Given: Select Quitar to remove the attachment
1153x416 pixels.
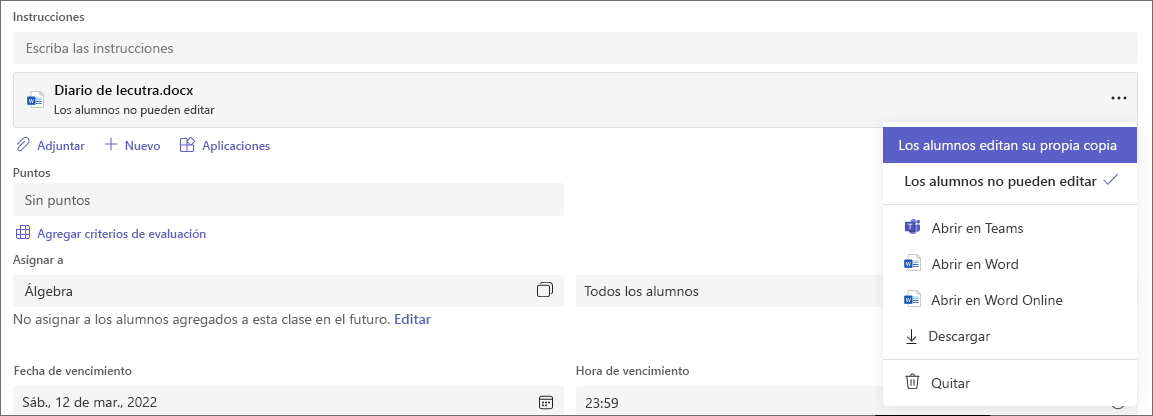Looking at the screenshot, I should 1010,383.
